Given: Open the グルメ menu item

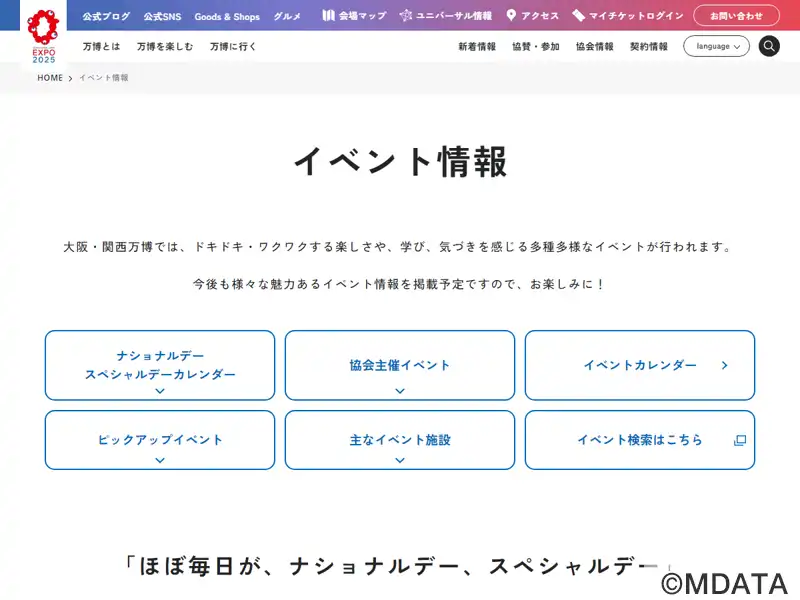Looking at the screenshot, I should click(x=287, y=16).
